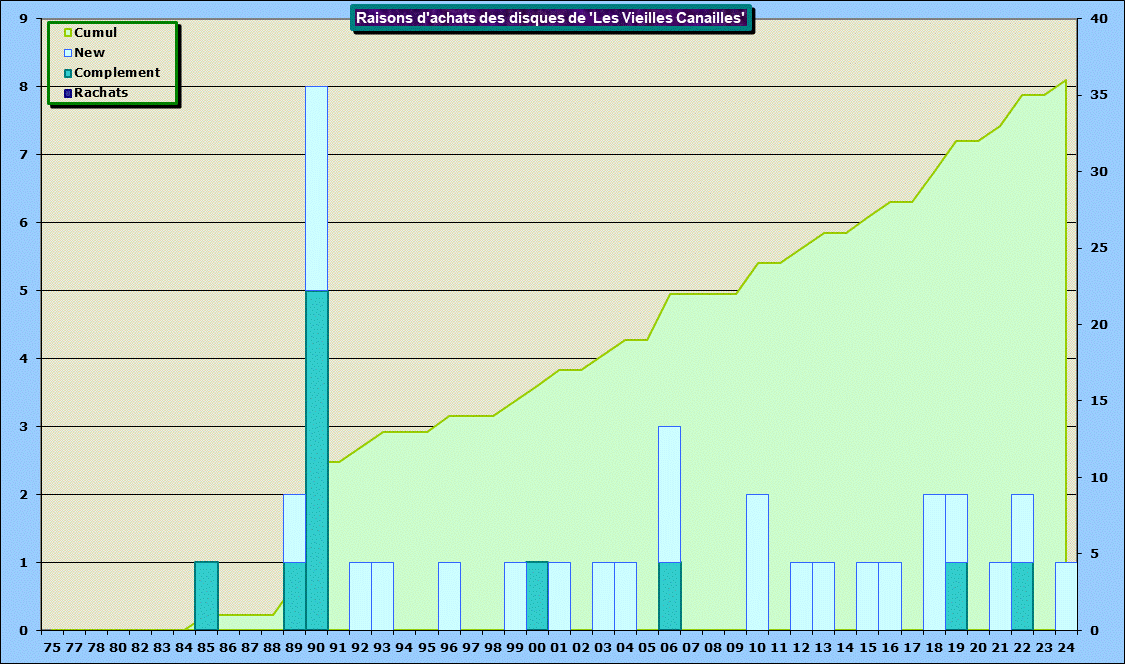
Task: Click the New legend color swatch
Action: click(x=68, y=53)
